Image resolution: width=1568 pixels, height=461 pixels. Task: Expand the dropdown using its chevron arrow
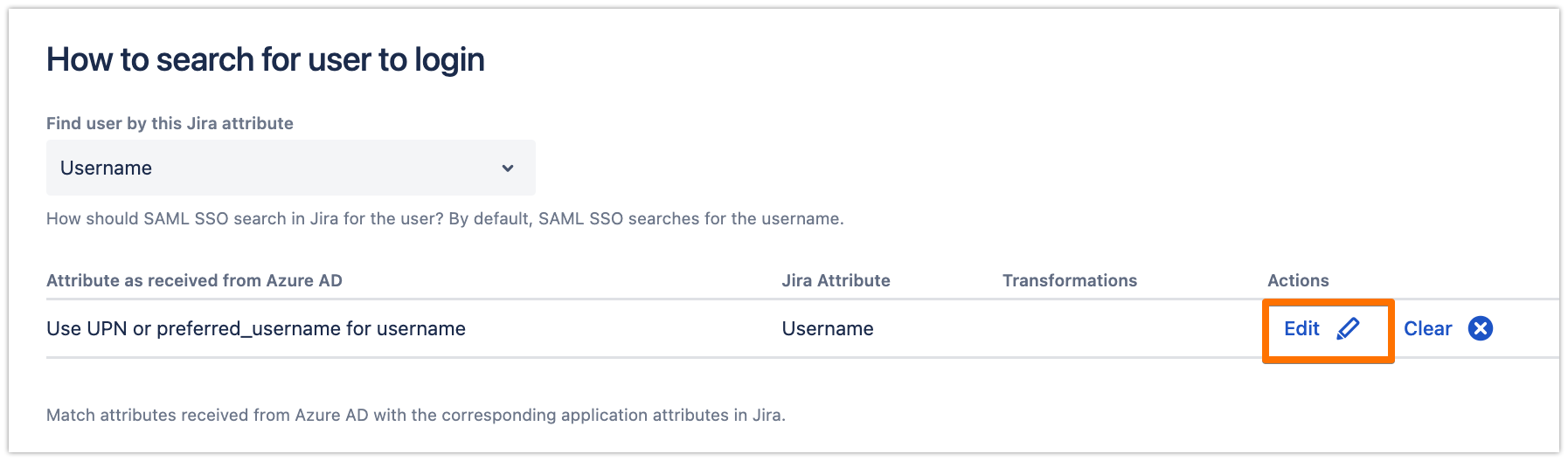pyautogui.click(x=508, y=169)
